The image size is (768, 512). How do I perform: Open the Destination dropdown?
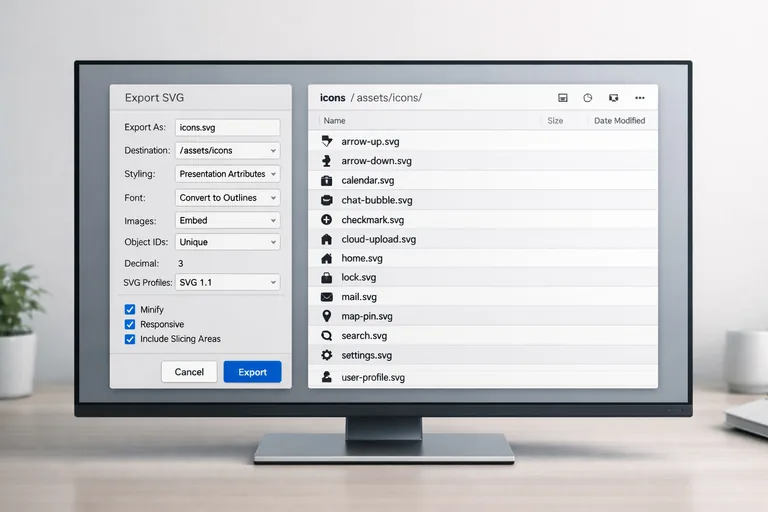click(x=228, y=150)
